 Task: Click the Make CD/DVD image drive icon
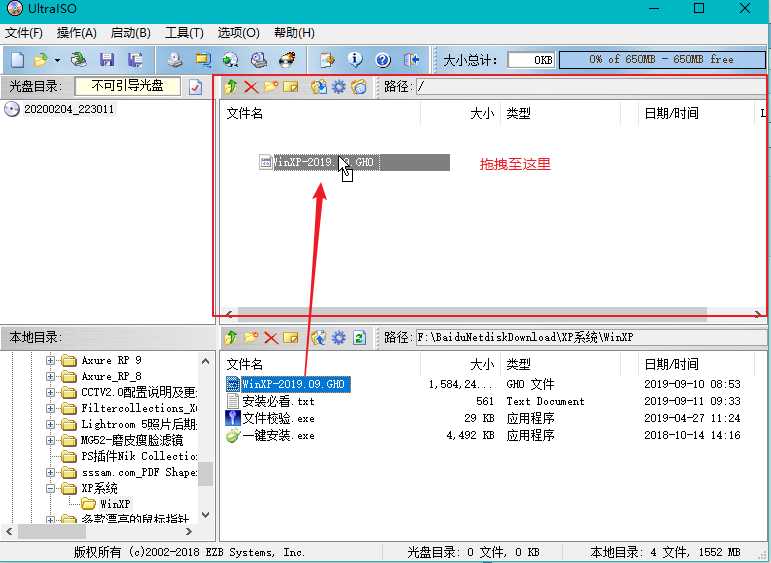pyautogui.click(x=175, y=60)
